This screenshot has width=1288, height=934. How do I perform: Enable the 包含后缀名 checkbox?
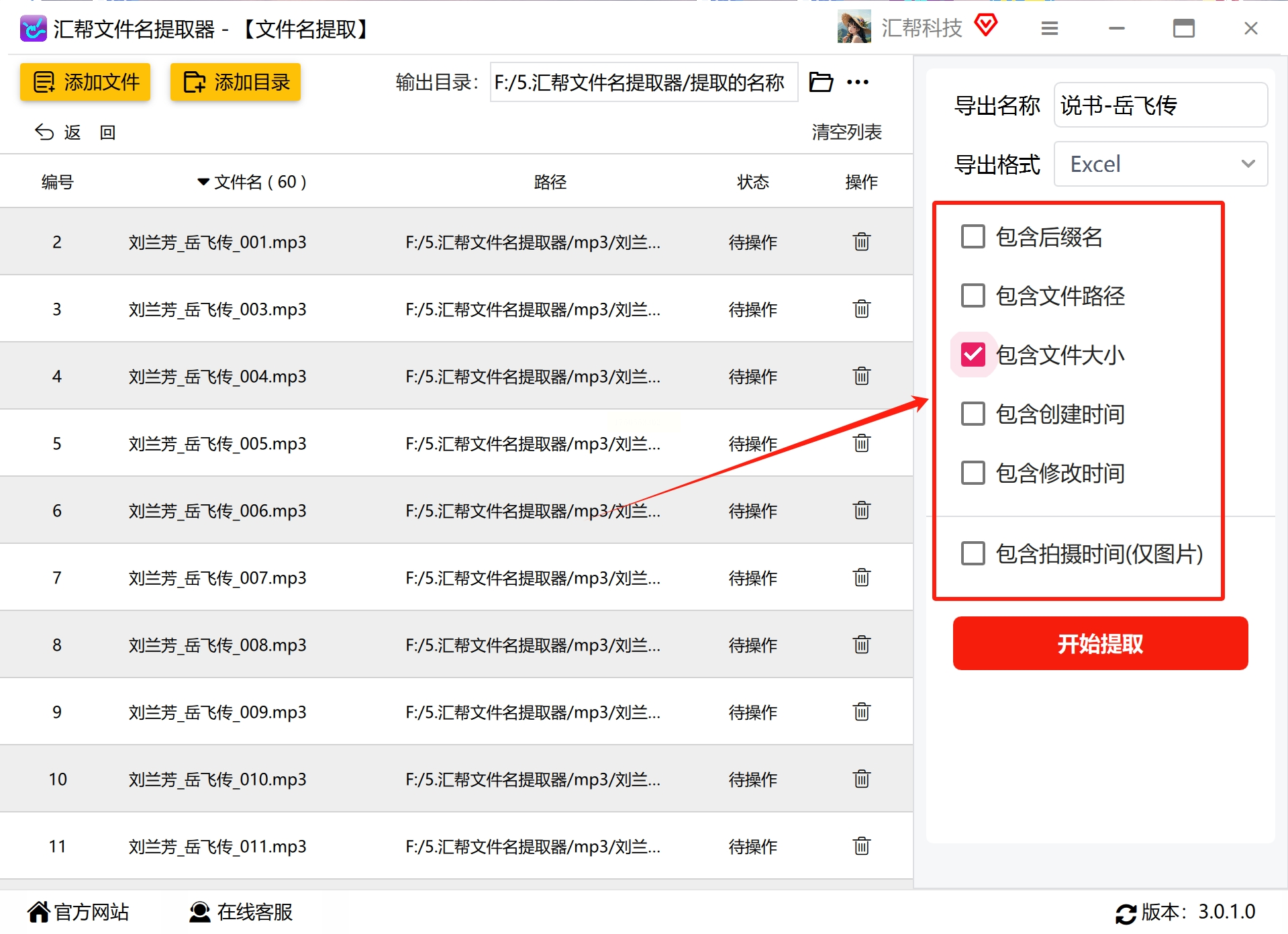click(973, 236)
